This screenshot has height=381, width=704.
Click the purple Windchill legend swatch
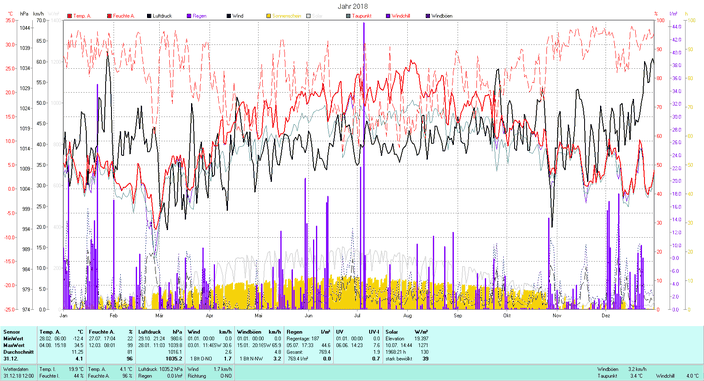click(388, 16)
